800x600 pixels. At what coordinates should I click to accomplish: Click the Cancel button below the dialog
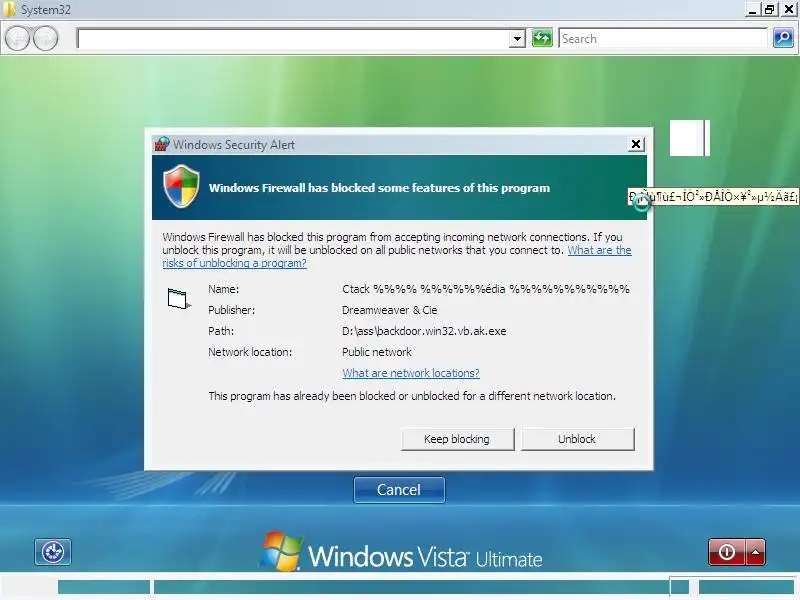(x=399, y=490)
